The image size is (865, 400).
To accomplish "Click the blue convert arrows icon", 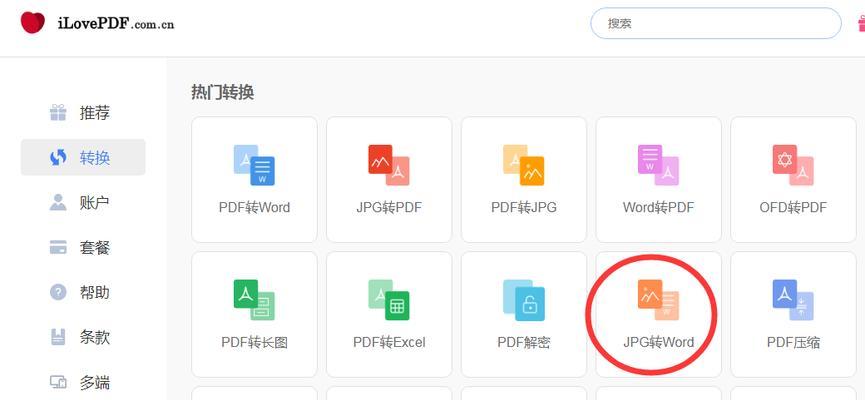I will [58, 158].
